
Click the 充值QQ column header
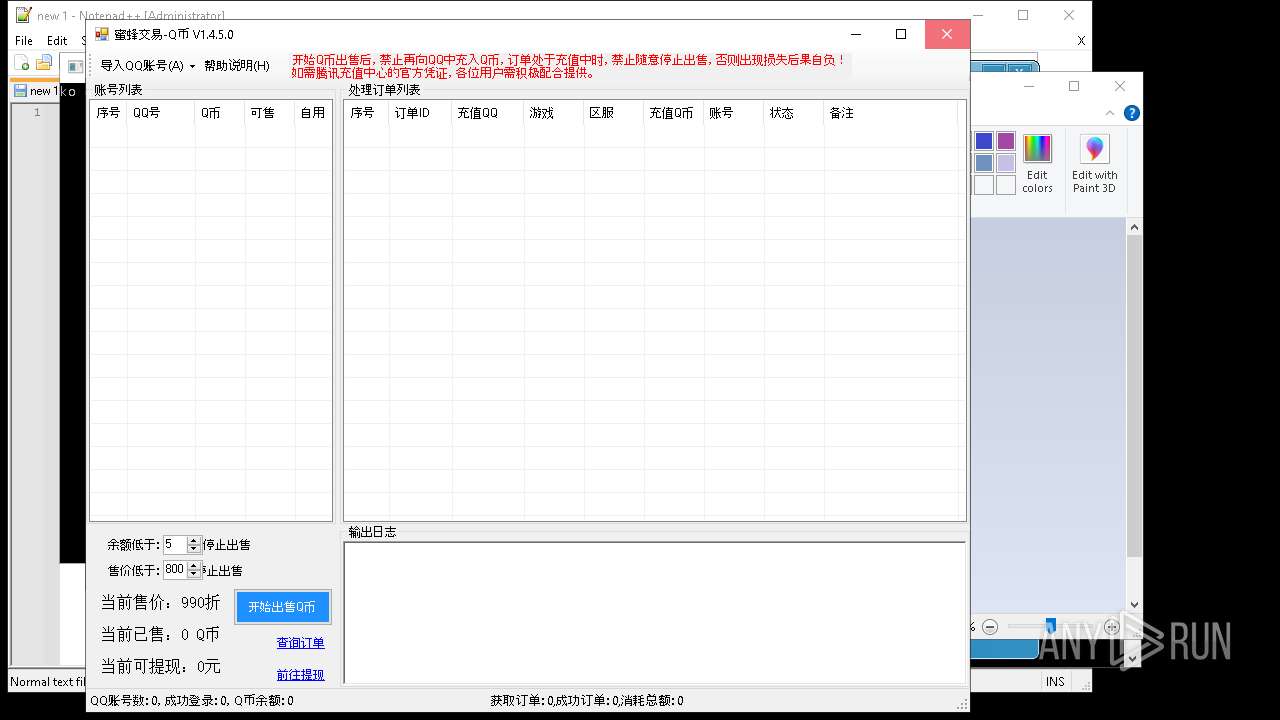click(488, 113)
